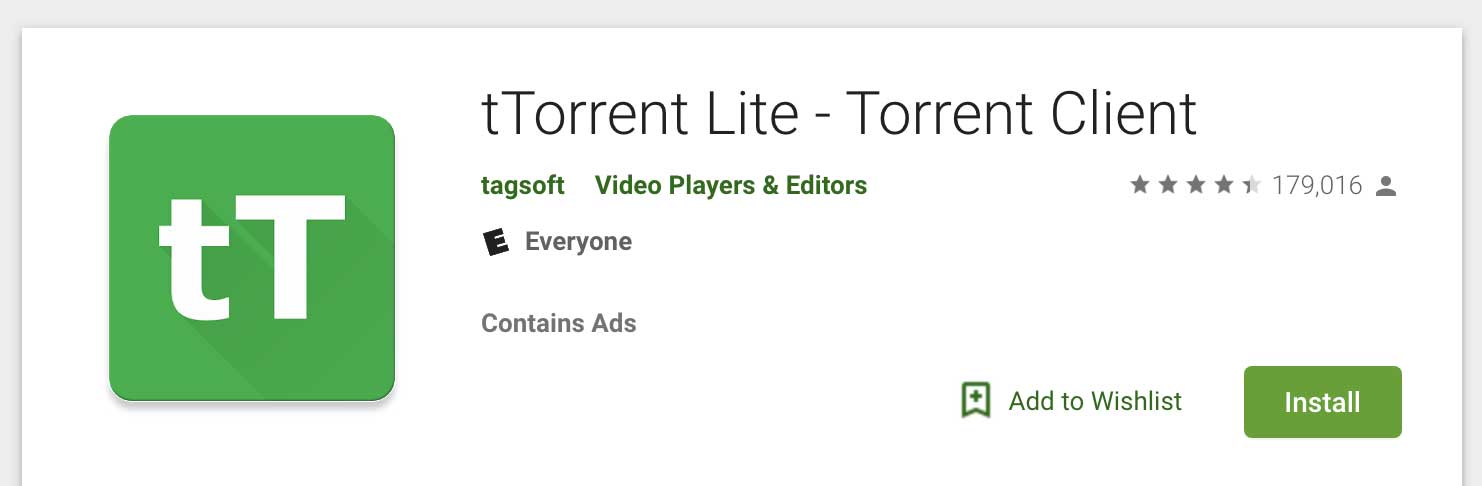Image resolution: width=1482 pixels, height=486 pixels.
Task: Click the second rating star
Action: pyautogui.click(x=1168, y=185)
